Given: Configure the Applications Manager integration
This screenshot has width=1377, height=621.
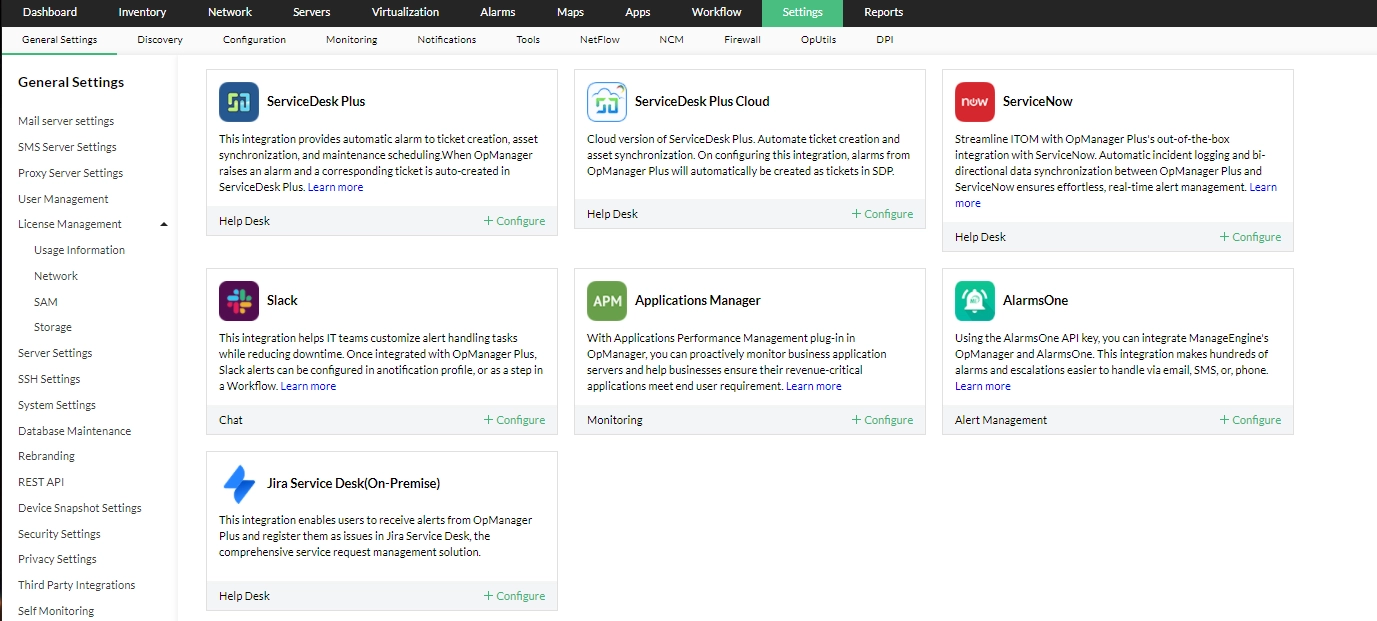Looking at the screenshot, I should (x=883, y=420).
